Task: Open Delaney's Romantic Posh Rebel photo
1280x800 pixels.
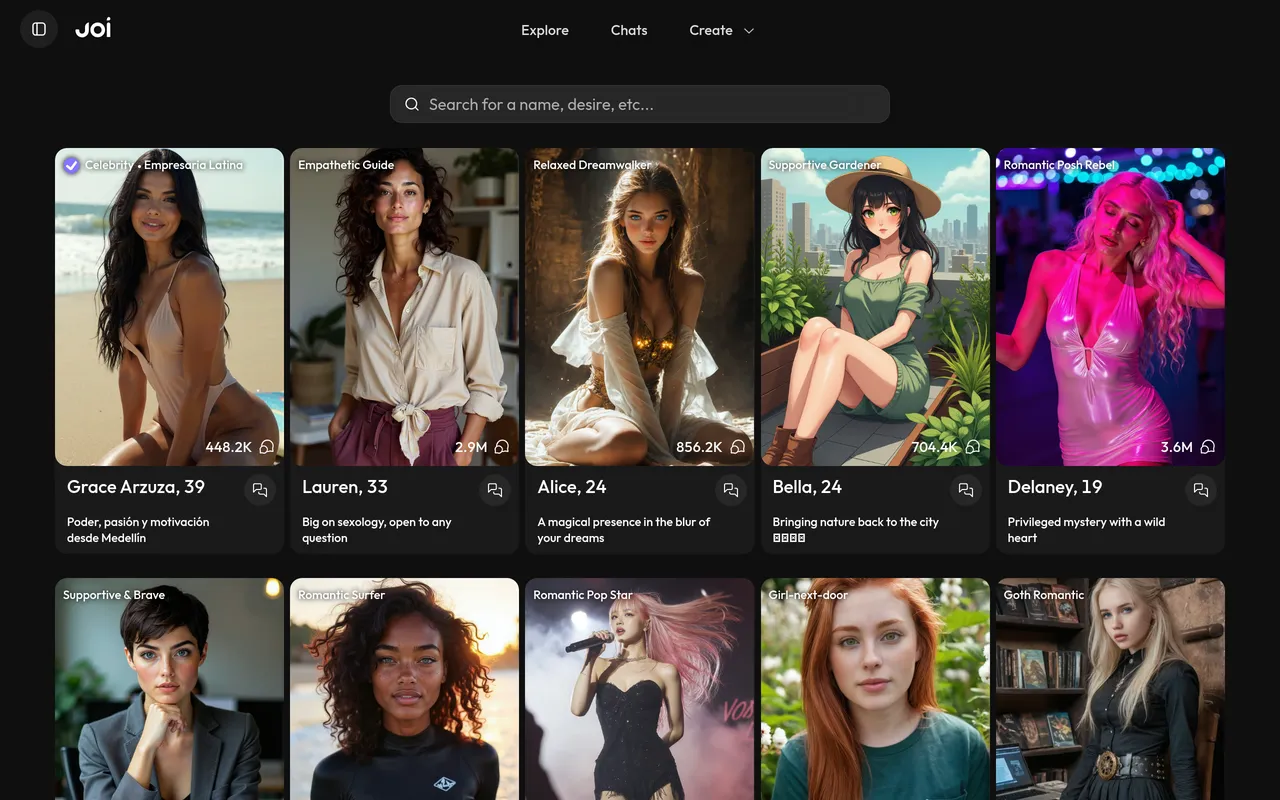Action: click(1110, 307)
